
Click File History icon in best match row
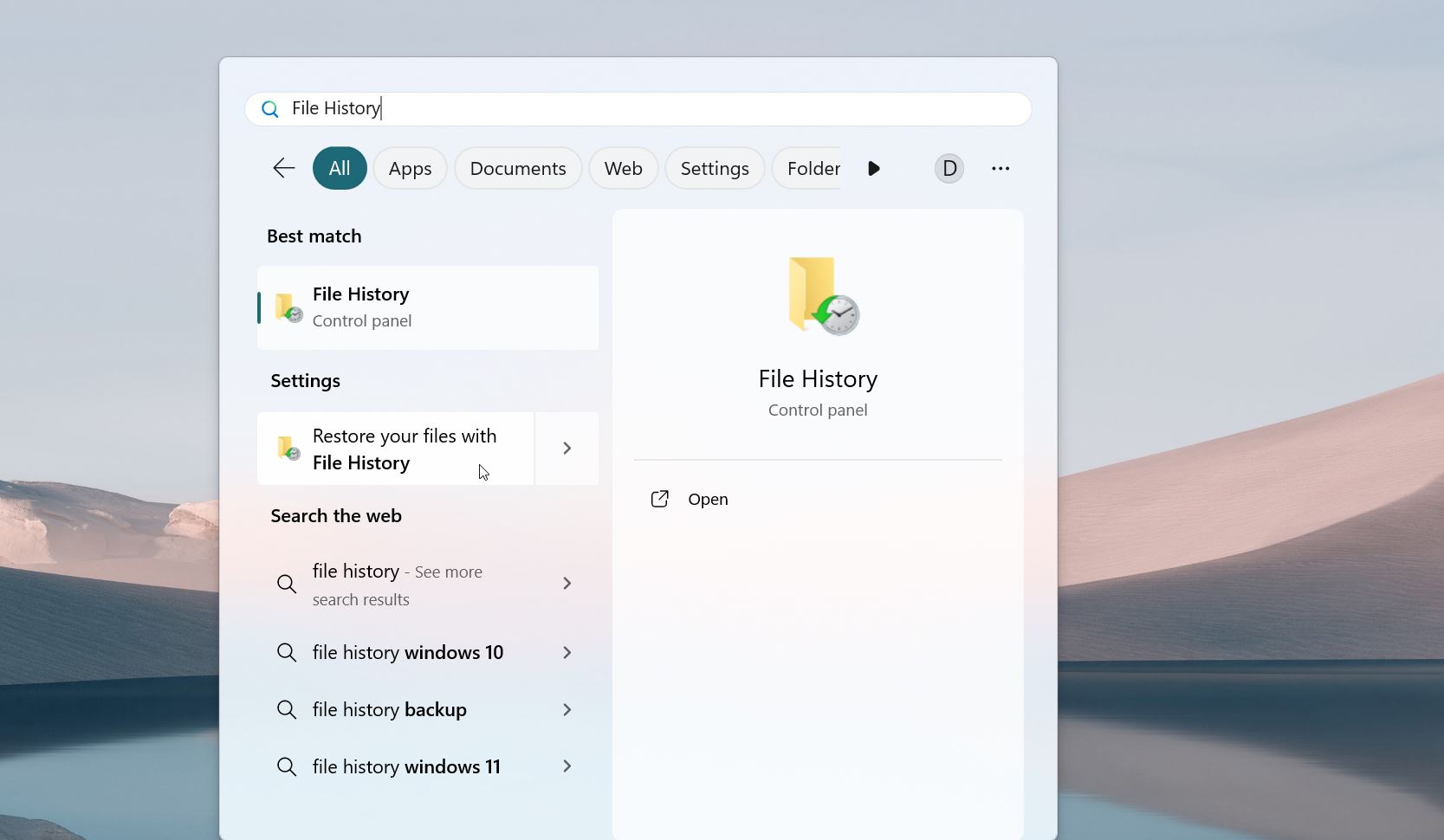[x=288, y=308]
